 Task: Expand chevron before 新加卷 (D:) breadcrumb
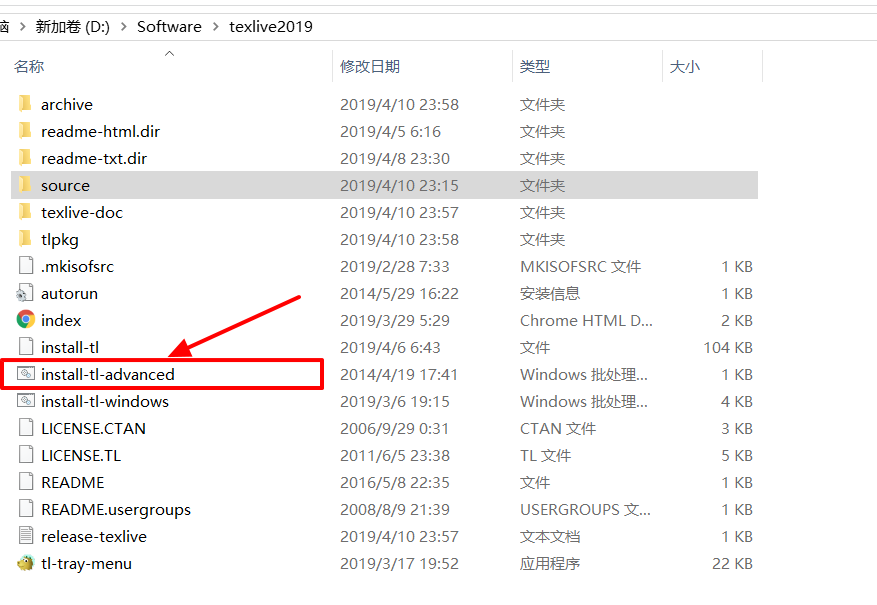click(22, 26)
